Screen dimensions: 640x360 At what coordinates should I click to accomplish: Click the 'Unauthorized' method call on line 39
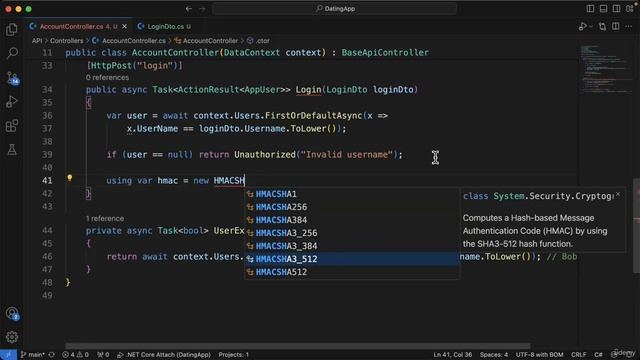click(264, 155)
